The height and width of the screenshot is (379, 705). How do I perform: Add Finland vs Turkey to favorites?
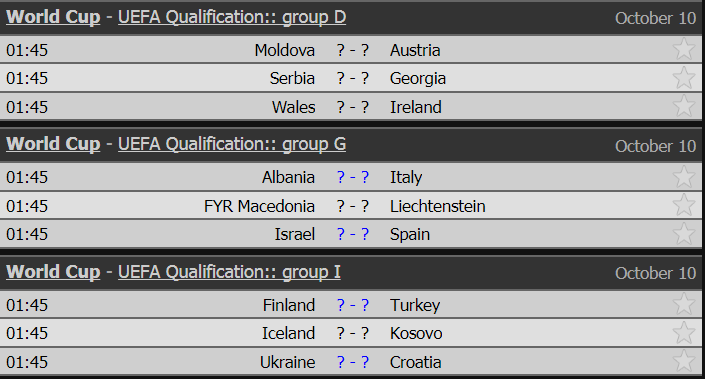coord(684,303)
